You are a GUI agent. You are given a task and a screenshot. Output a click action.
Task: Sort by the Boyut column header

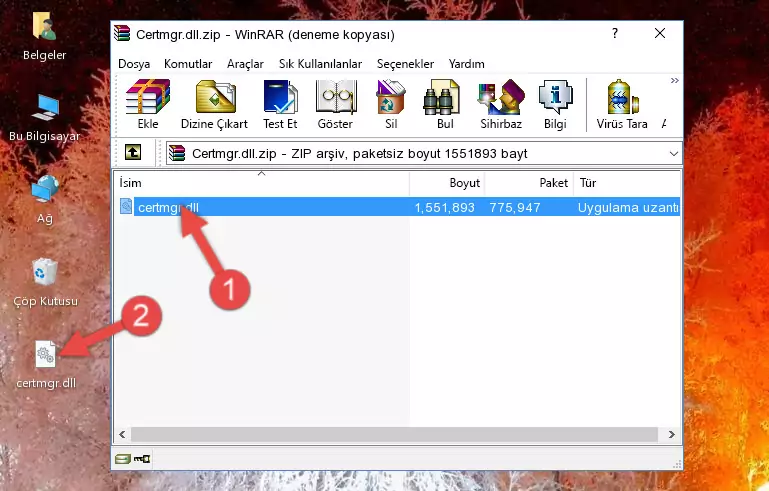pyautogui.click(x=447, y=183)
